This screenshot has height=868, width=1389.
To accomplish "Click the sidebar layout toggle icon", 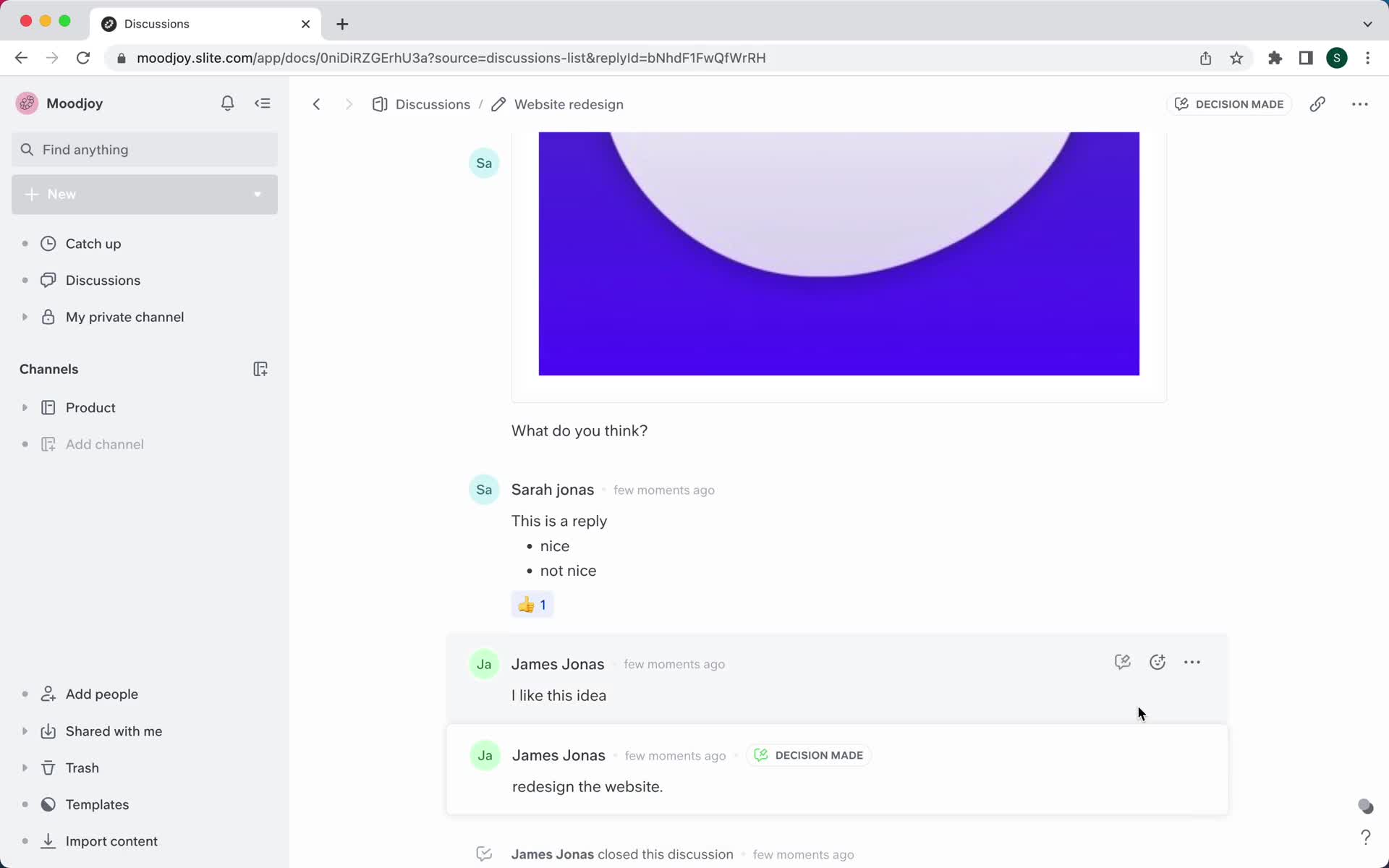I will coord(263,103).
